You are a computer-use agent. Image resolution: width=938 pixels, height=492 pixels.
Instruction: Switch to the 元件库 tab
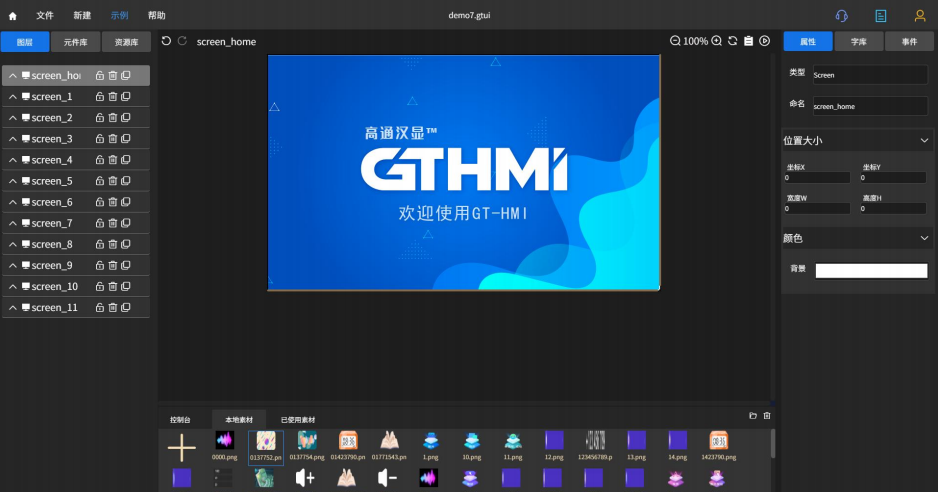[75, 42]
